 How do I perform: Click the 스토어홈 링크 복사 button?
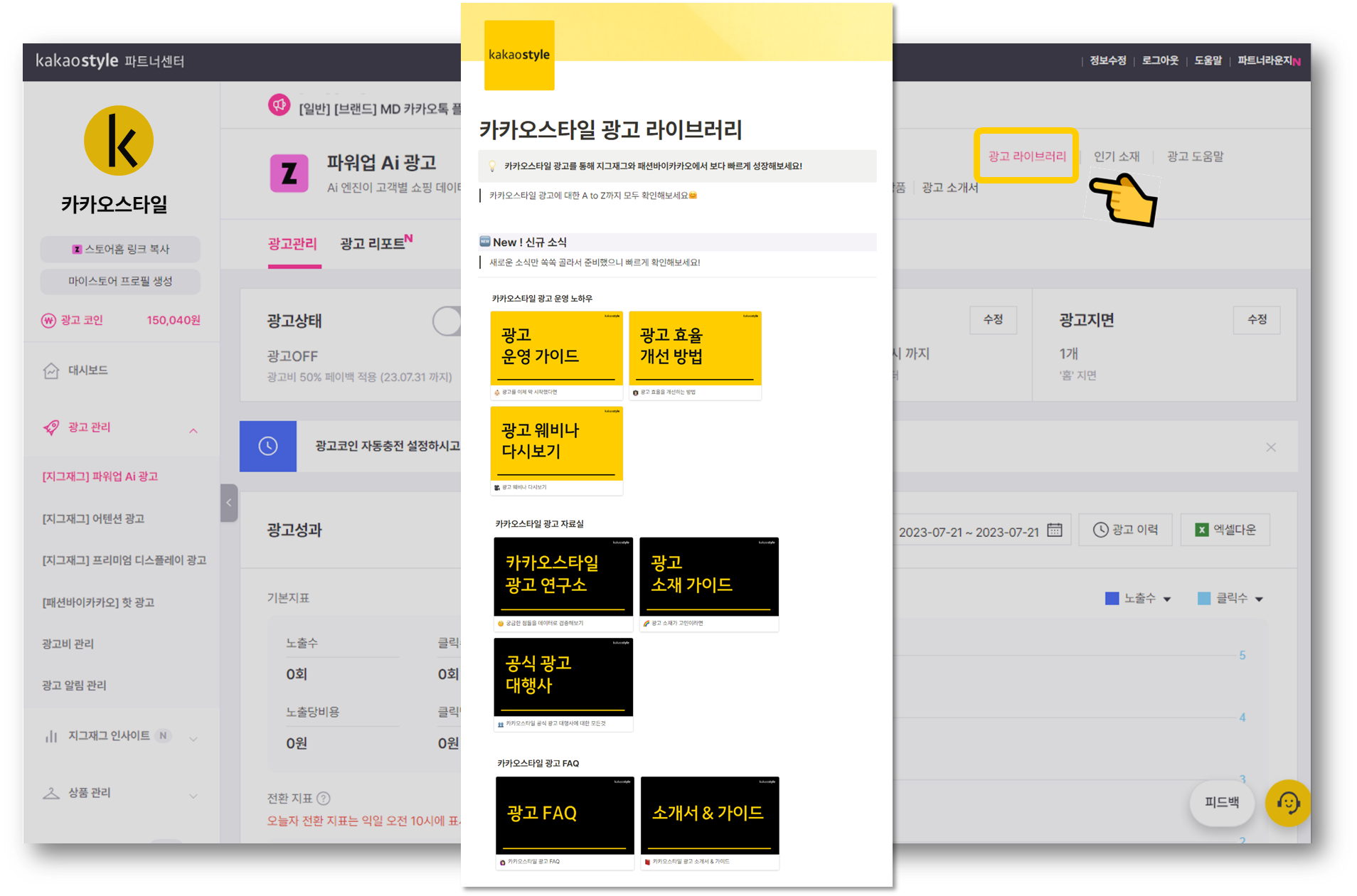pos(120,250)
